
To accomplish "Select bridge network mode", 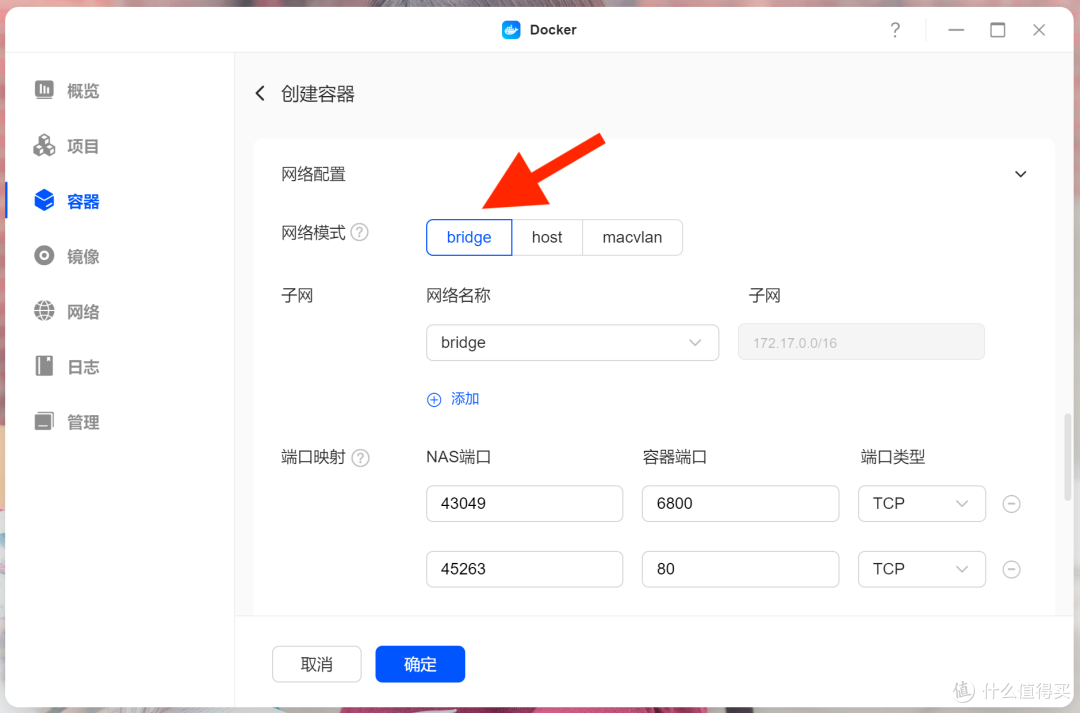I will [x=469, y=238].
